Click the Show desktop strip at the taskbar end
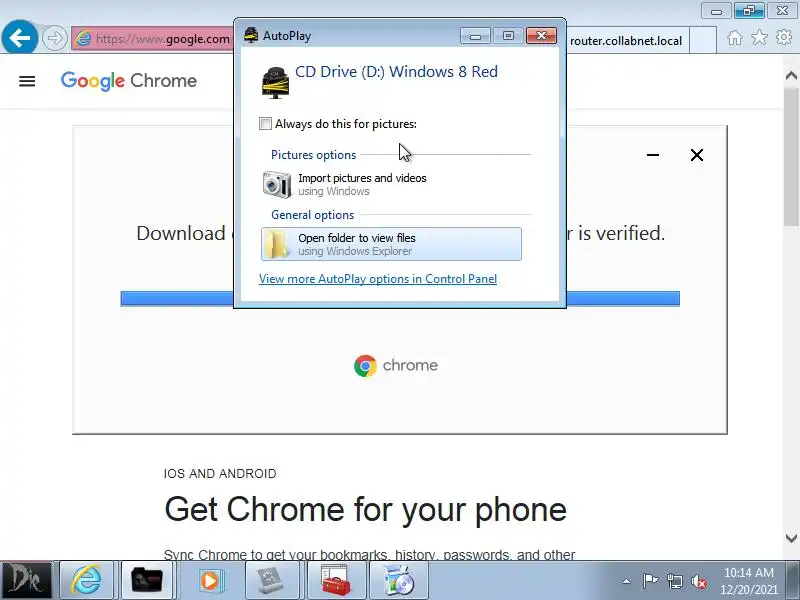 [x=793, y=580]
